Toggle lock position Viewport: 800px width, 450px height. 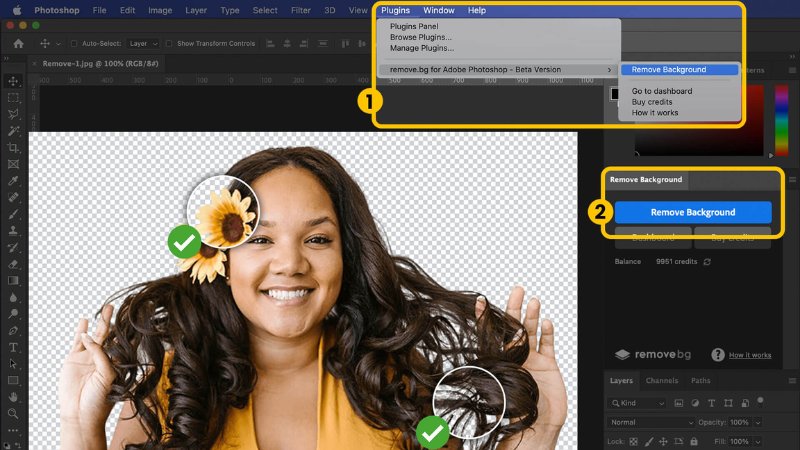pos(663,441)
